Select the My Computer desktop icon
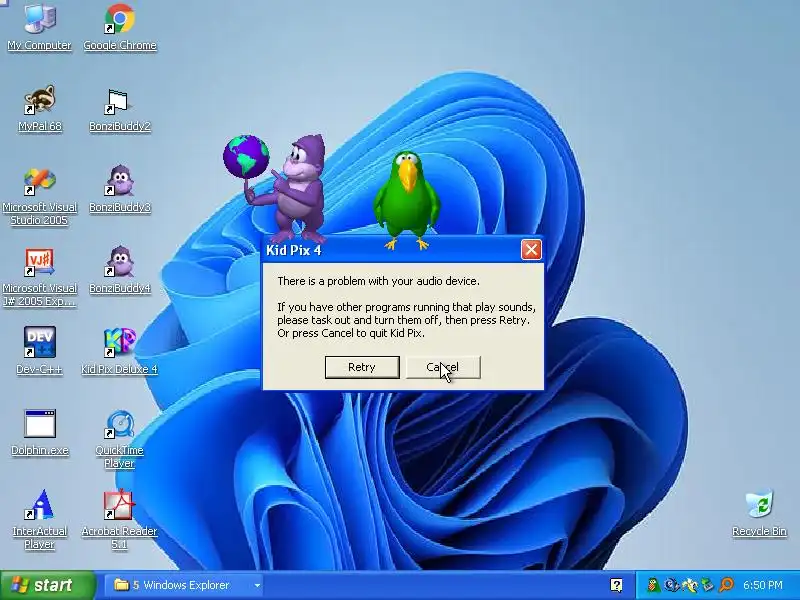800x600 pixels. click(x=40, y=27)
